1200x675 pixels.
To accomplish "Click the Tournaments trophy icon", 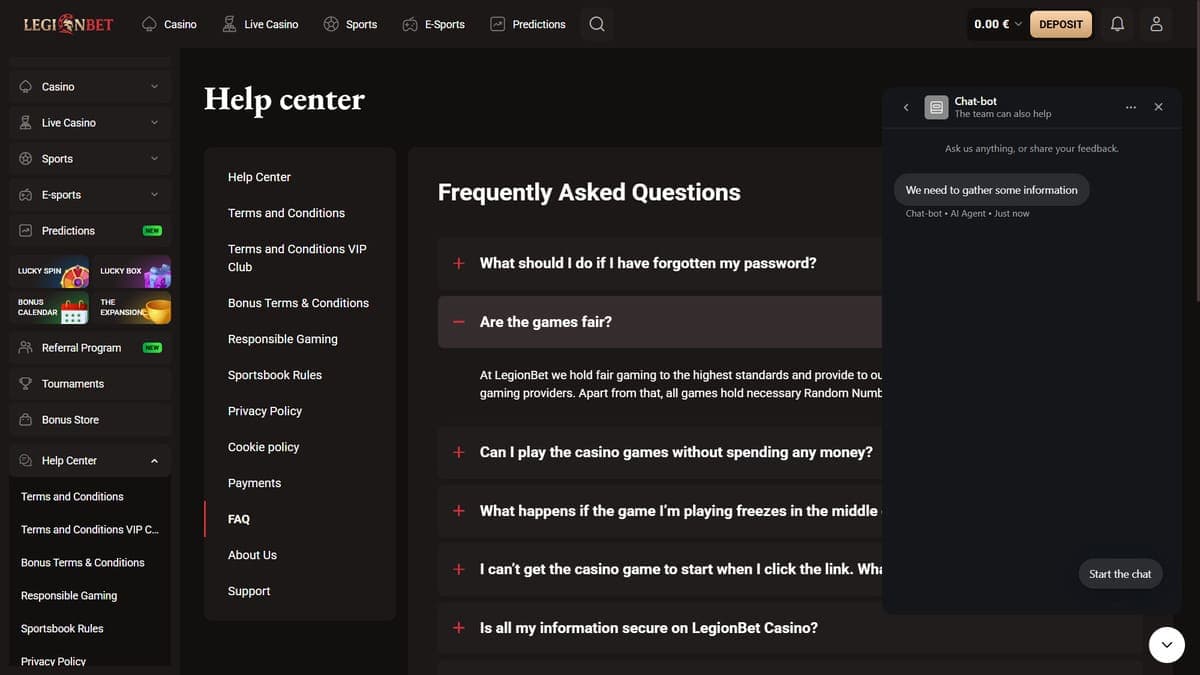I will click(x=26, y=384).
